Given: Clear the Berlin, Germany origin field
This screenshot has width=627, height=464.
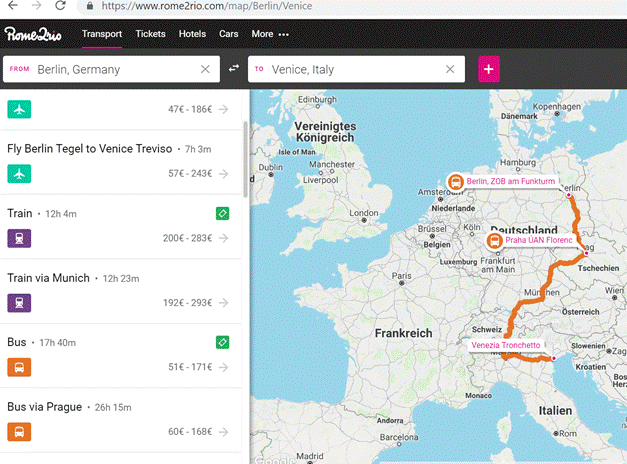Looking at the screenshot, I should 205,69.
